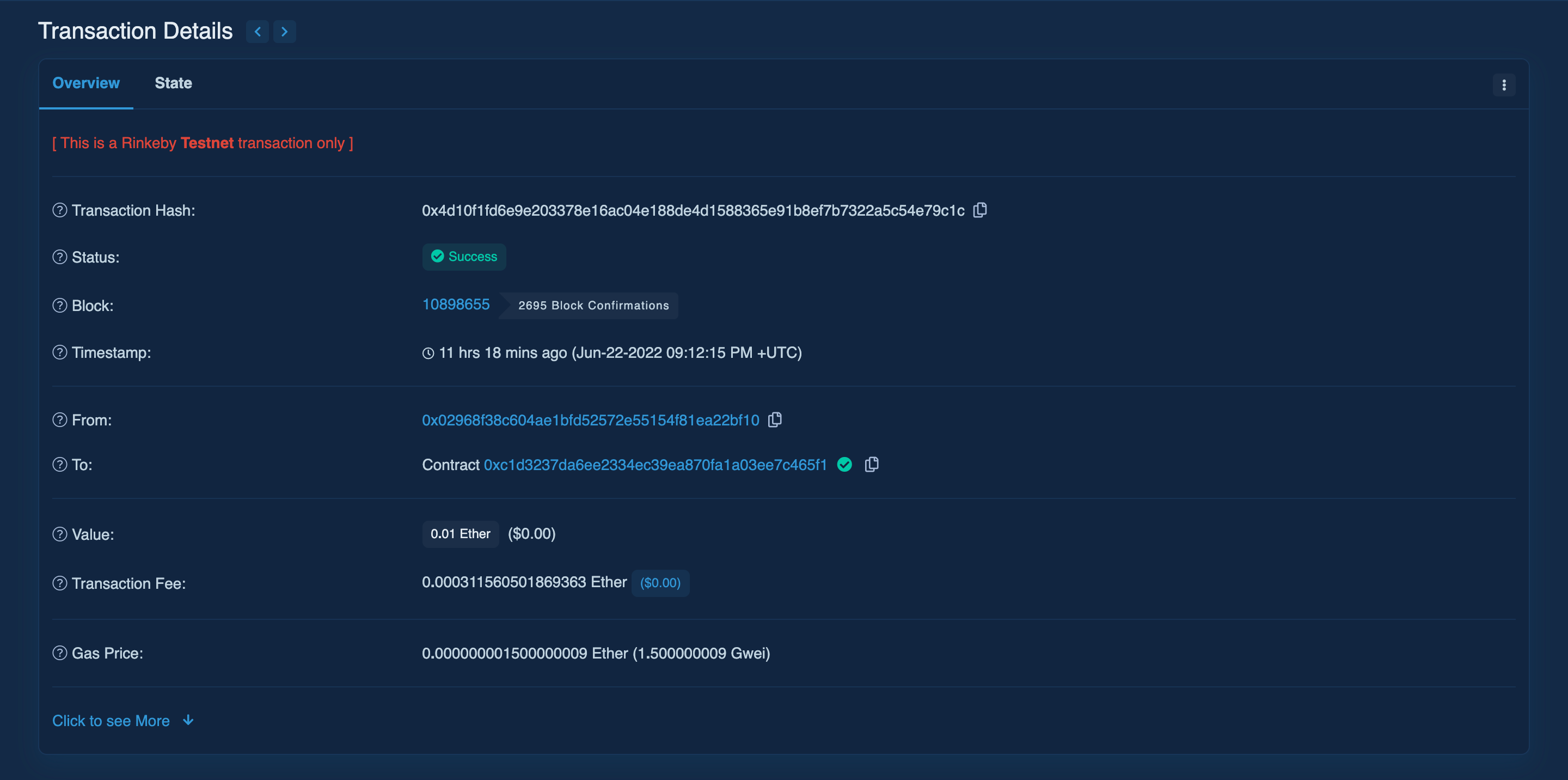Copy the From address
The height and width of the screenshot is (780, 1568).
775,419
